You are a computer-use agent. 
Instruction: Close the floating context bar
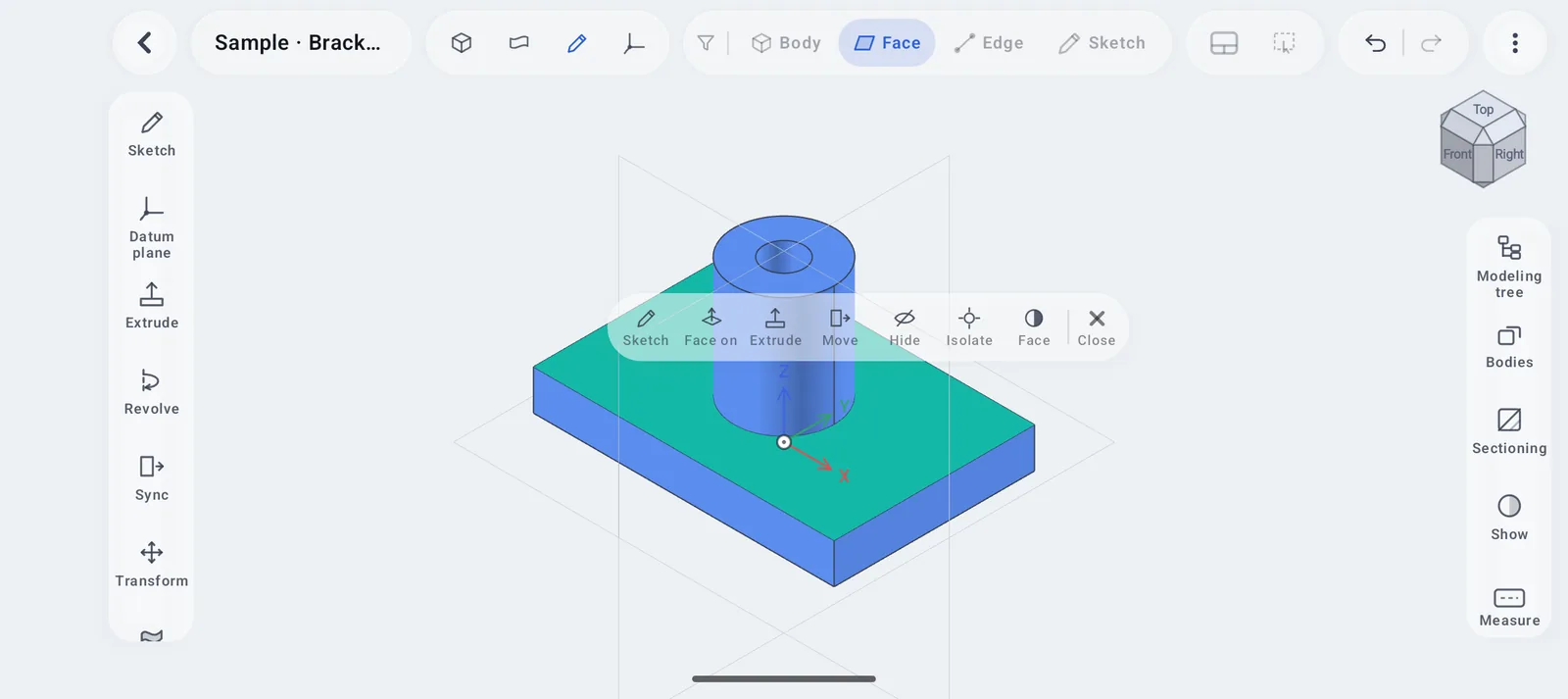(x=1097, y=327)
